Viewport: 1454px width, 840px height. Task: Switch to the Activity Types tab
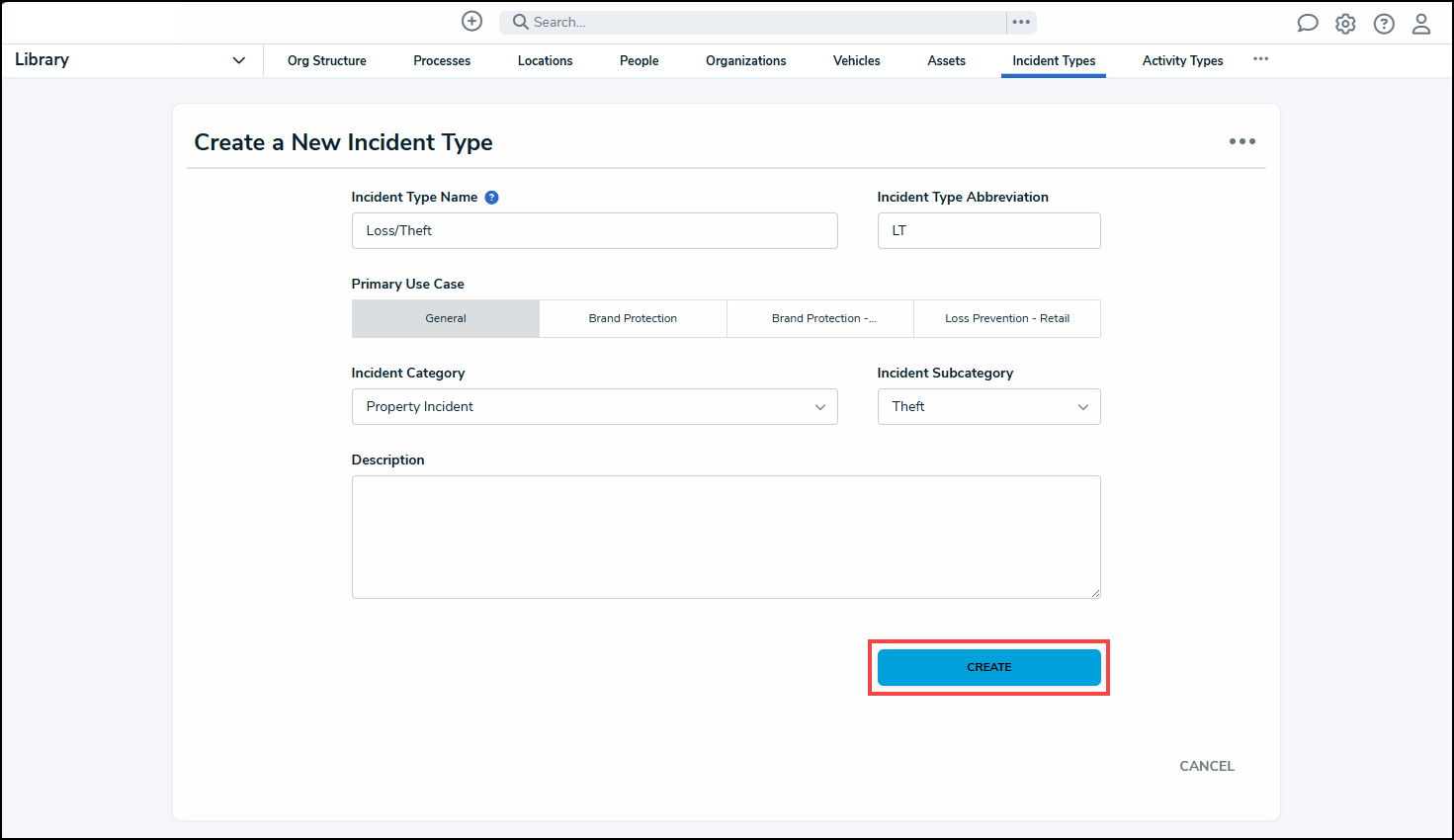pos(1182,61)
